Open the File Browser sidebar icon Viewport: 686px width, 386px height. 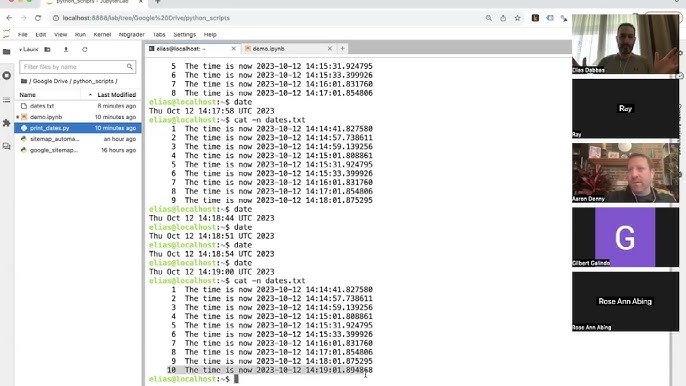coord(7,52)
